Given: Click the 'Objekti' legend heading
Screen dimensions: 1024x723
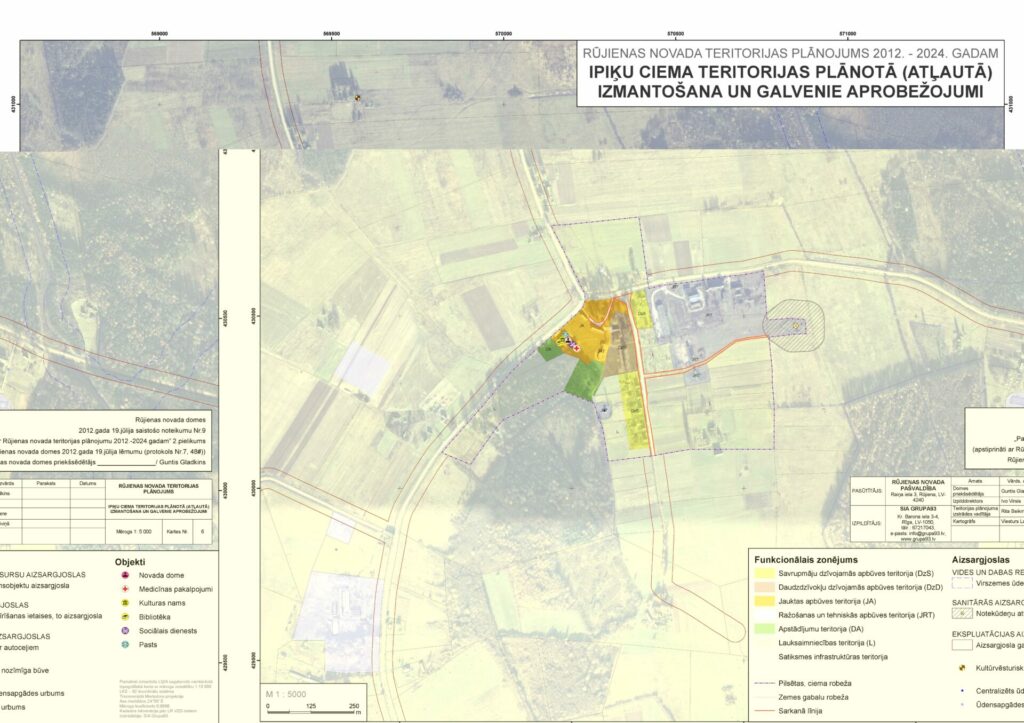Looking at the screenshot, I should pos(130,562).
